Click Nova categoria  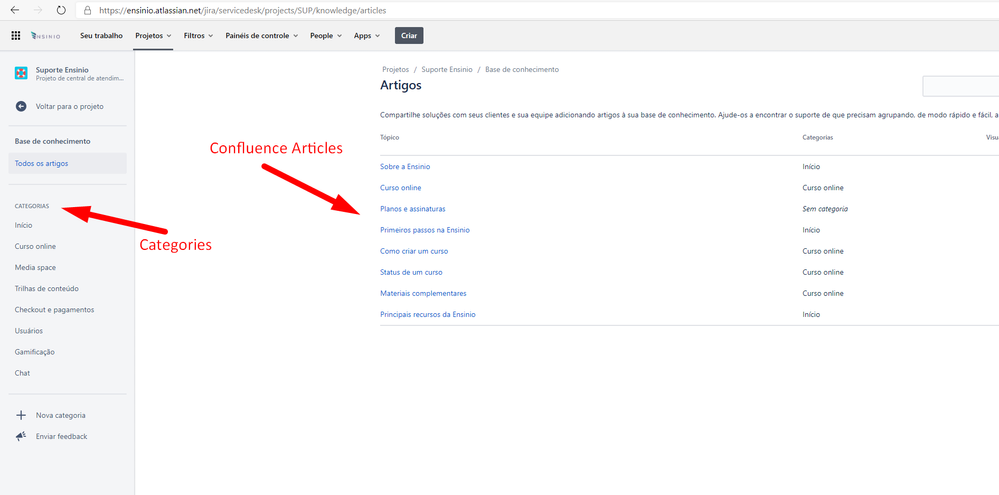[61, 415]
